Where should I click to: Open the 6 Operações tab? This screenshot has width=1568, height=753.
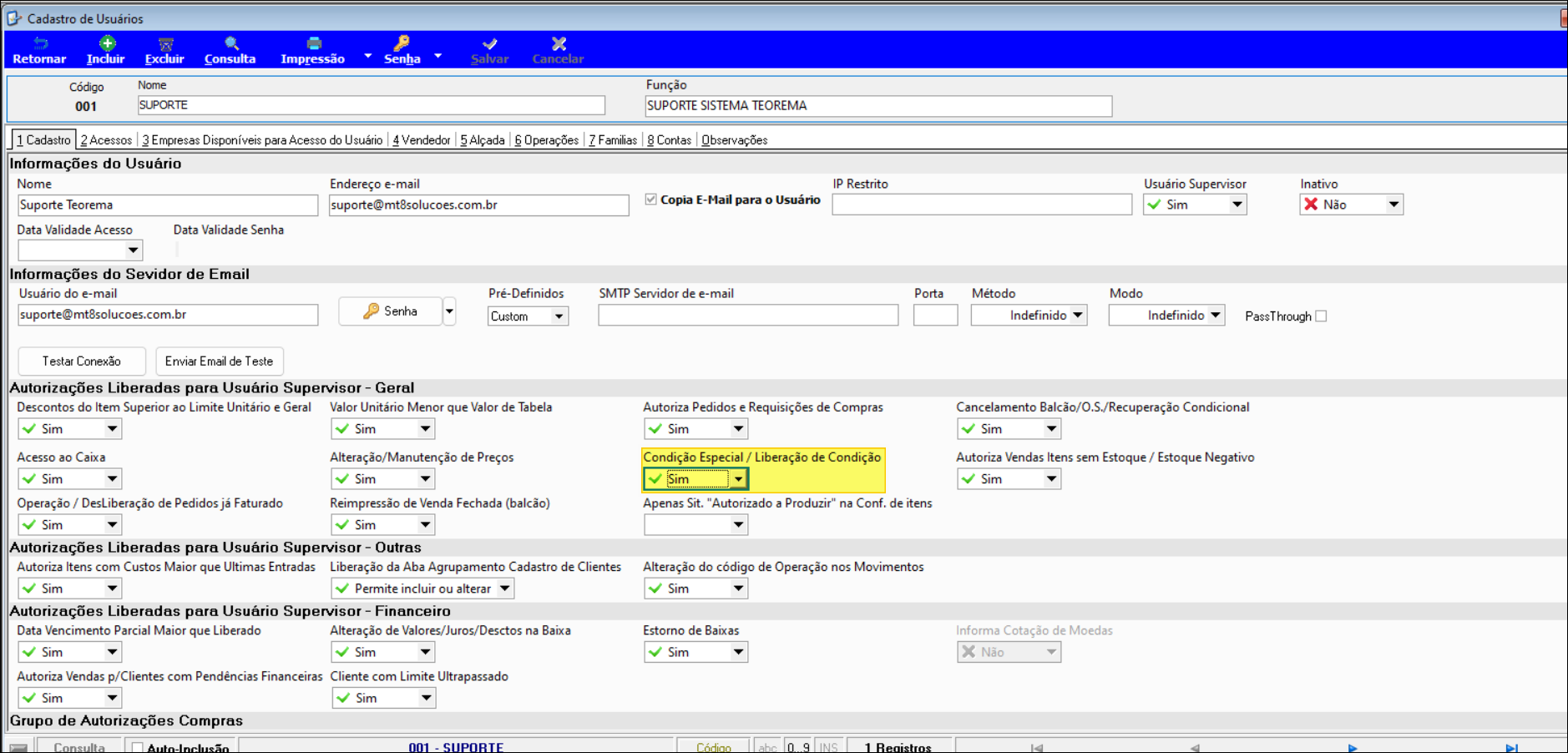(547, 140)
